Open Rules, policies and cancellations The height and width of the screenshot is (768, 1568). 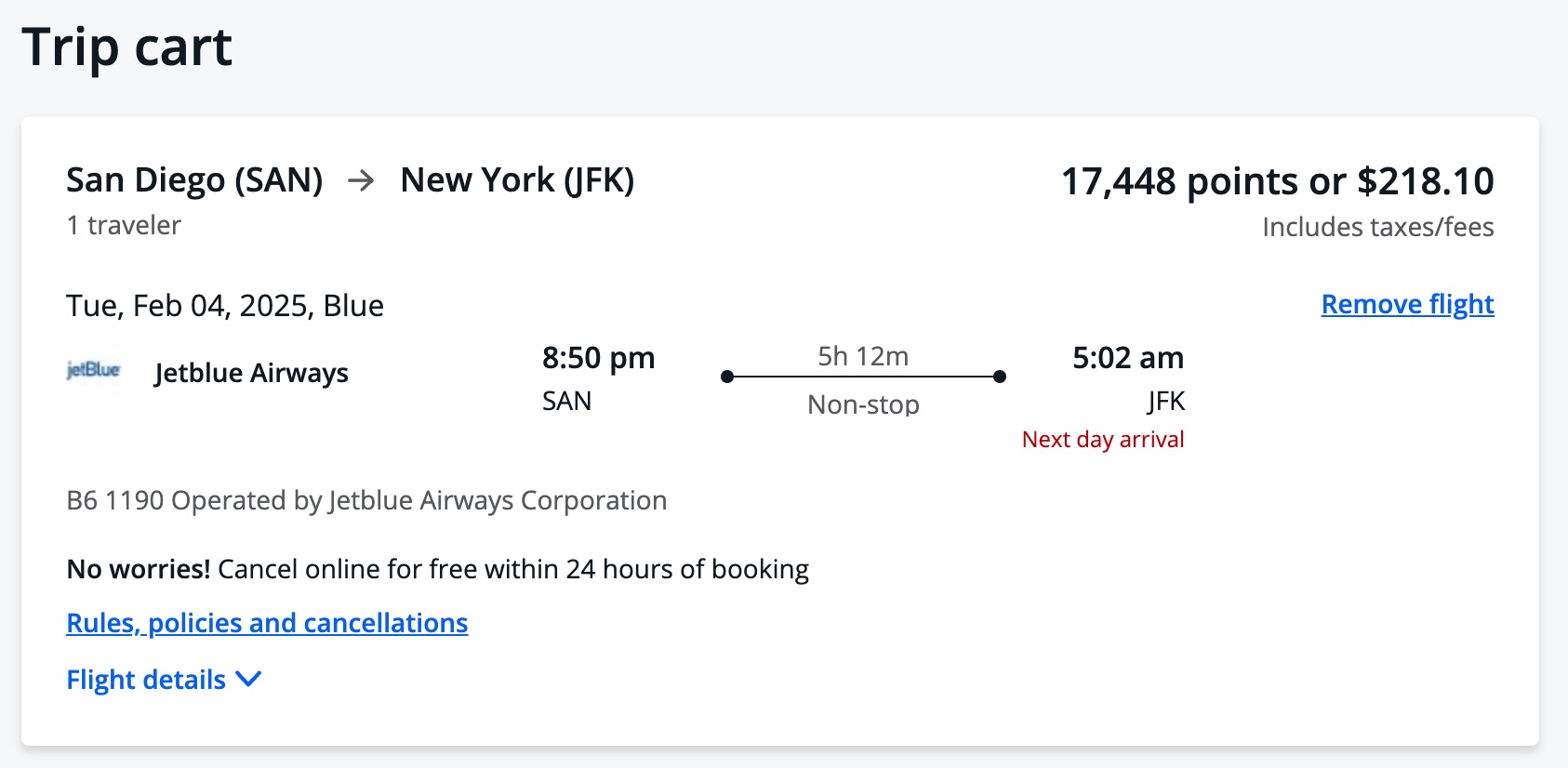[267, 623]
